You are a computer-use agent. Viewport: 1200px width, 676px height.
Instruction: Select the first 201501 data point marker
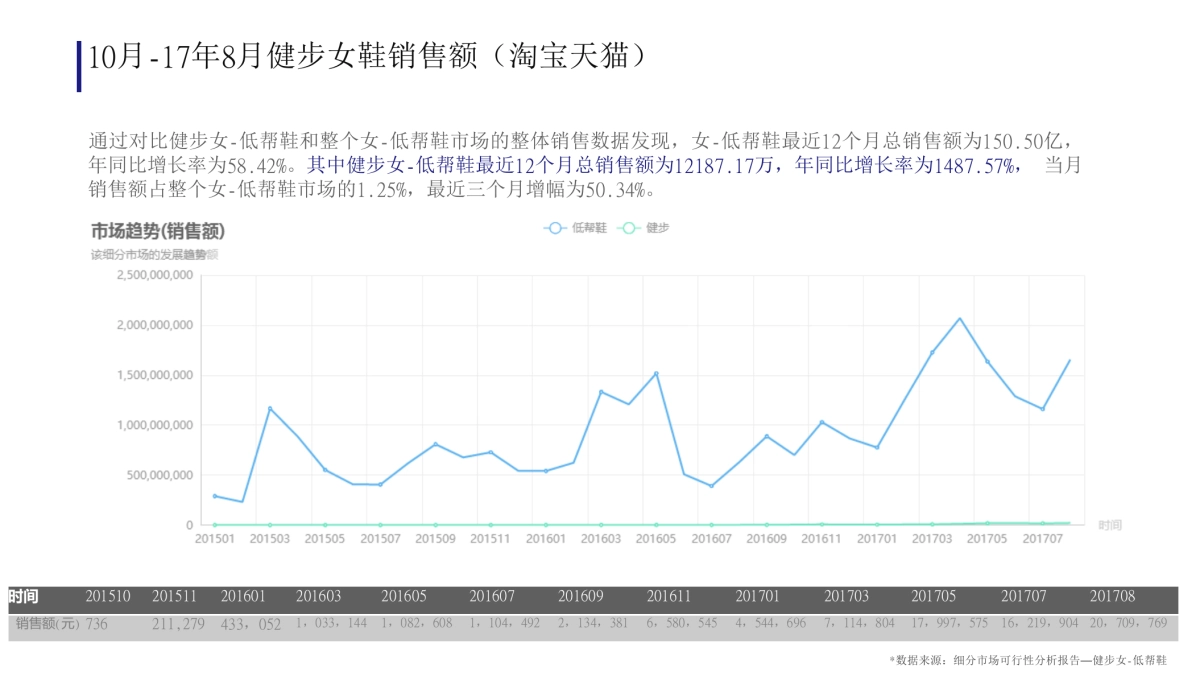click(x=213, y=495)
